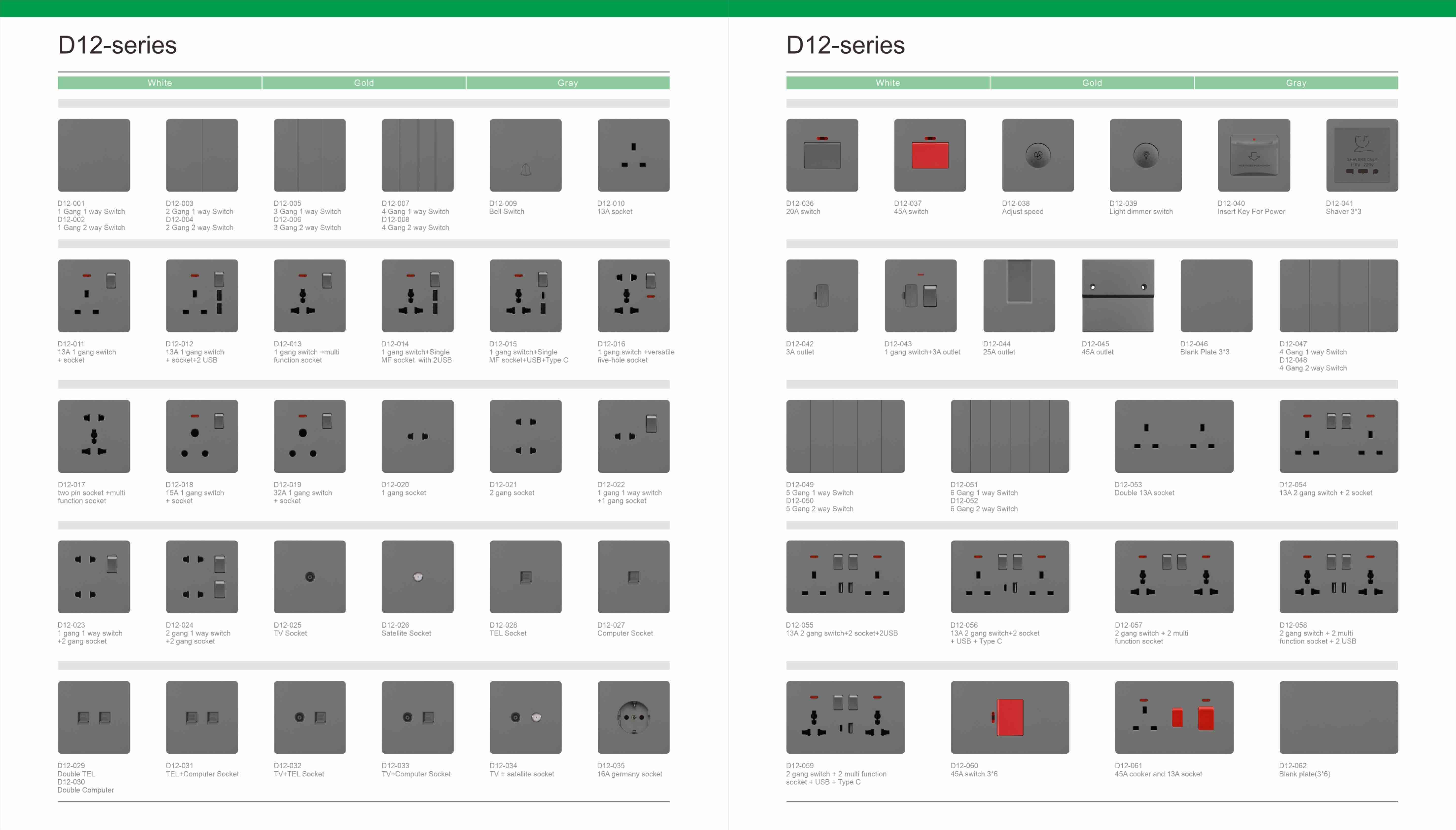Click D12-013 multi function socket image

click(310, 296)
